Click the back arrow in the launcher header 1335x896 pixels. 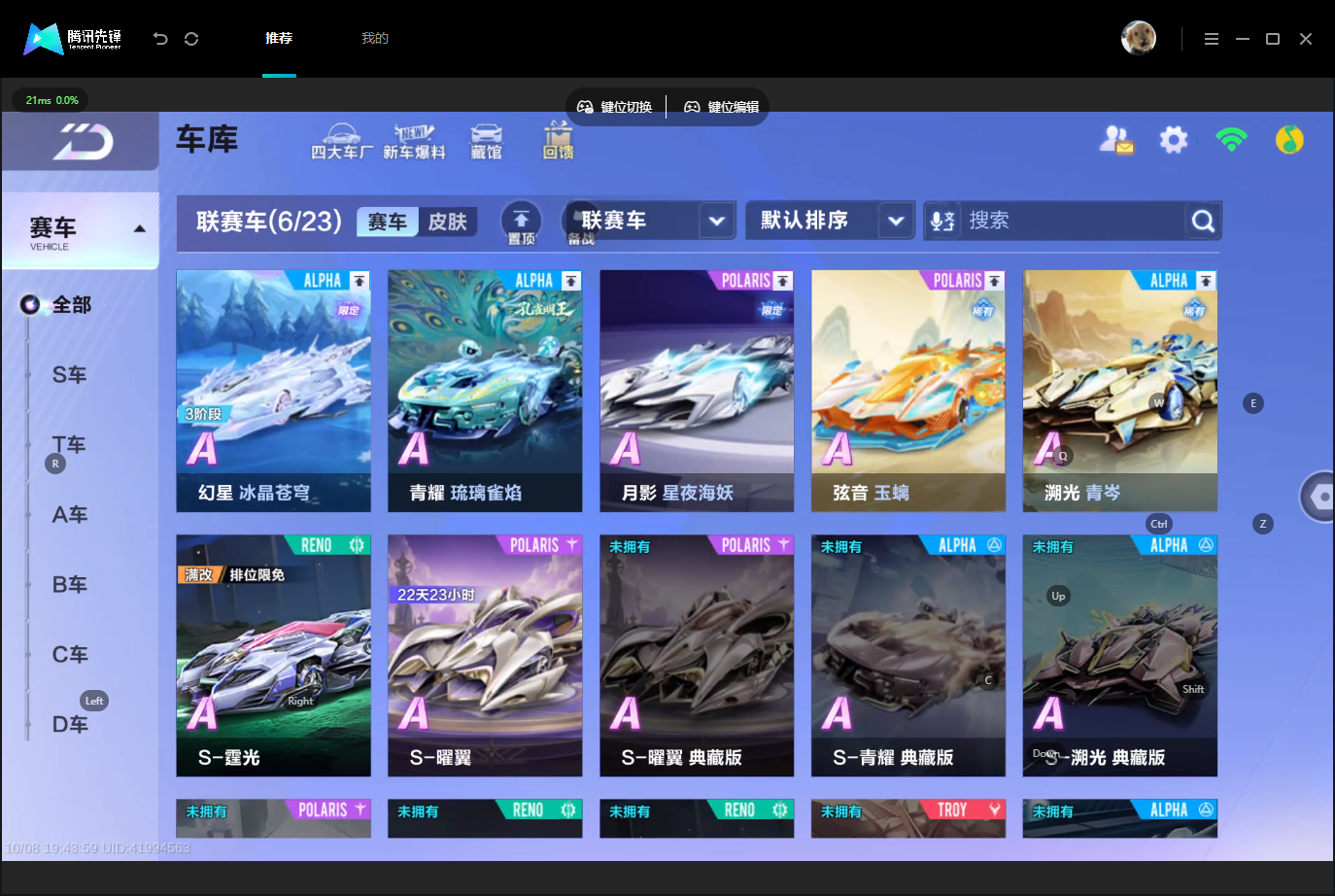[160, 39]
